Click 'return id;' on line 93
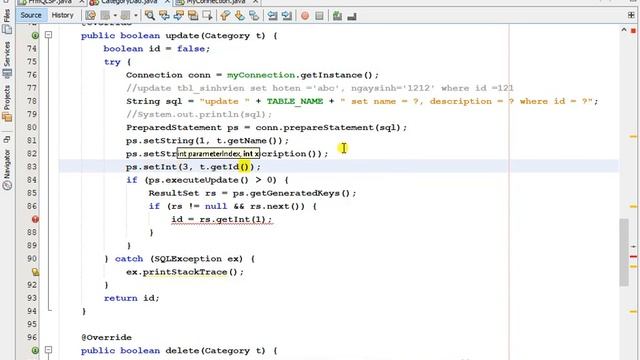The height and width of the screenshot is (360, 640). [131, 298]
